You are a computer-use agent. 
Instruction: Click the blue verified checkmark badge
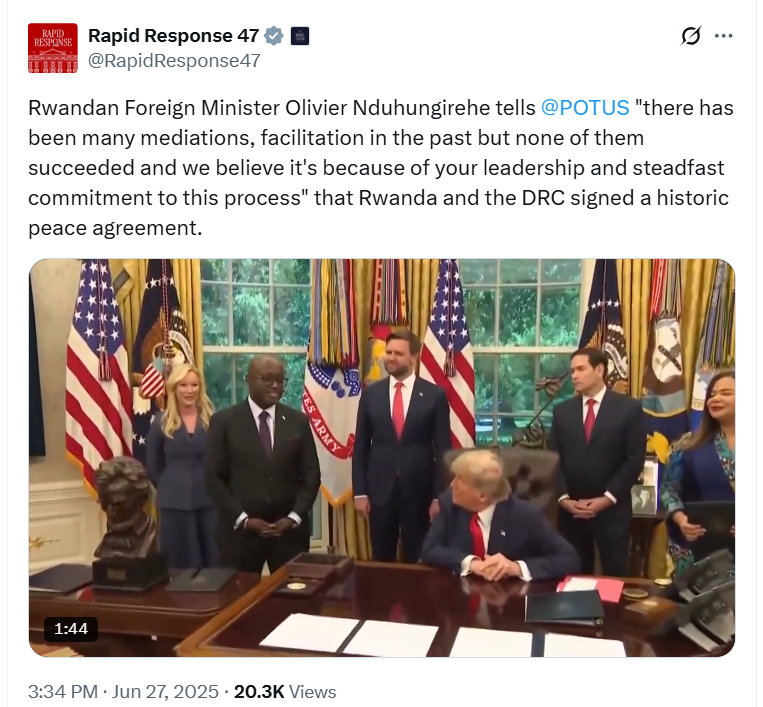273,36
